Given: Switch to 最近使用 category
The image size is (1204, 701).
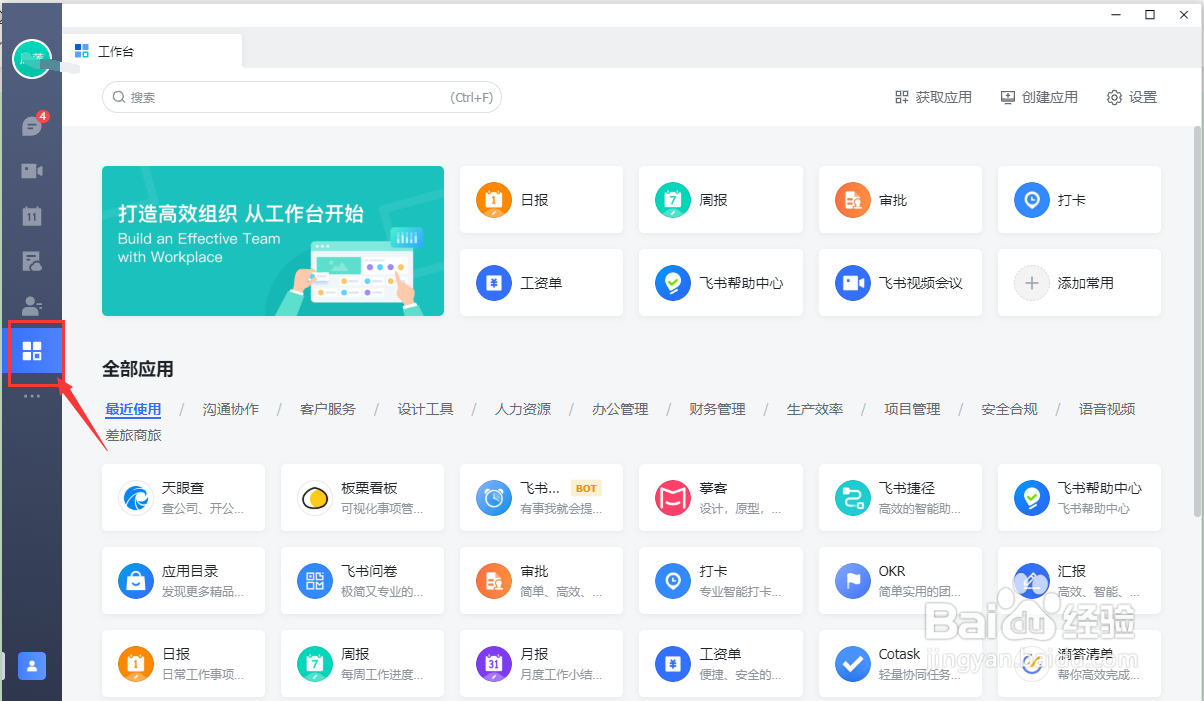Looking at the screenshot, I should pos(133,408).
